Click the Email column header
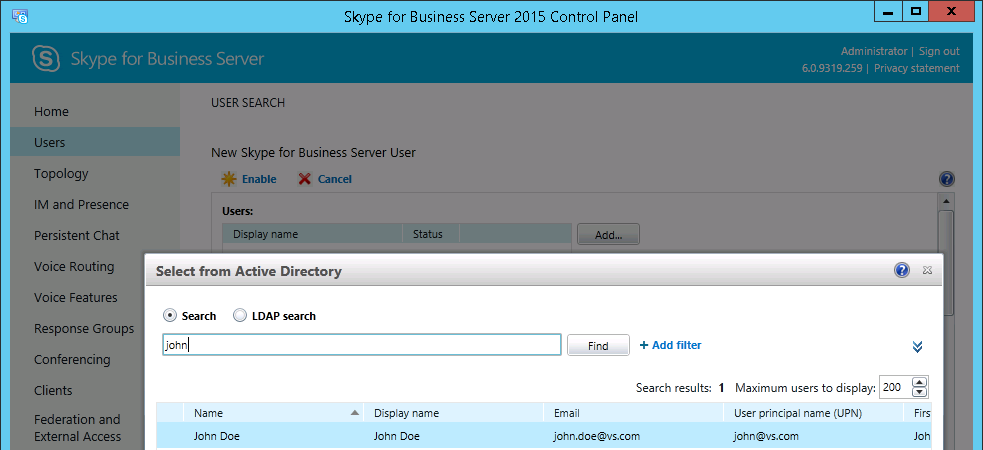The image size is (983, 450). coord(633,413)
